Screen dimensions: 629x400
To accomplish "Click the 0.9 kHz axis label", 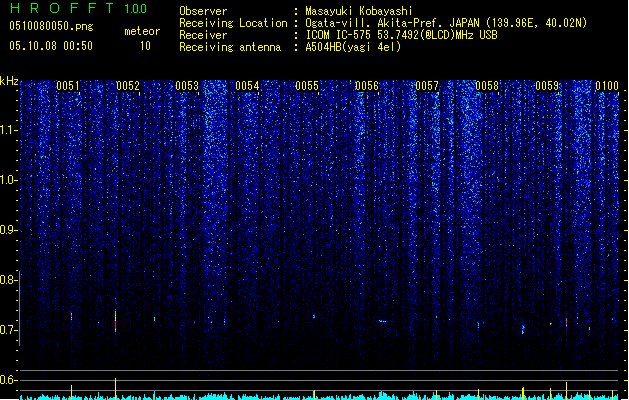I will pyautogui.click(x=9, y=230).
